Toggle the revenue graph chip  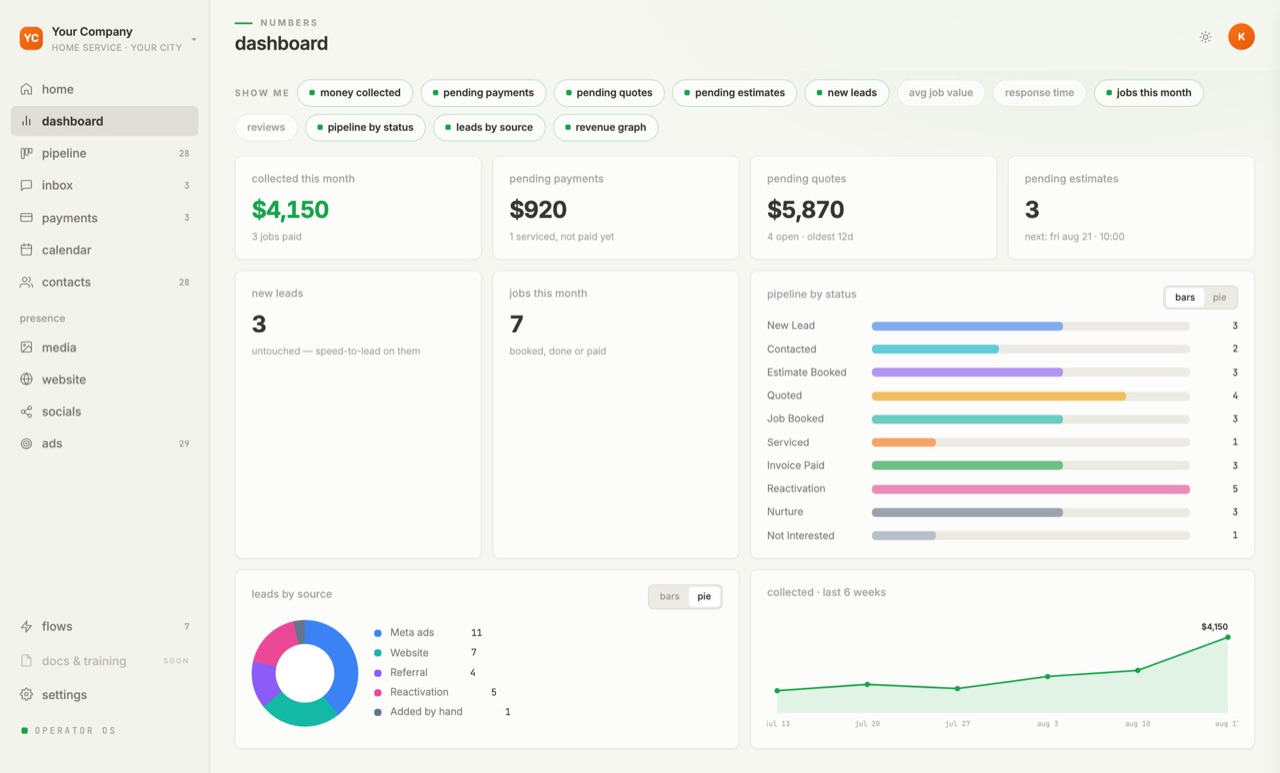click(x=605, y=127)
